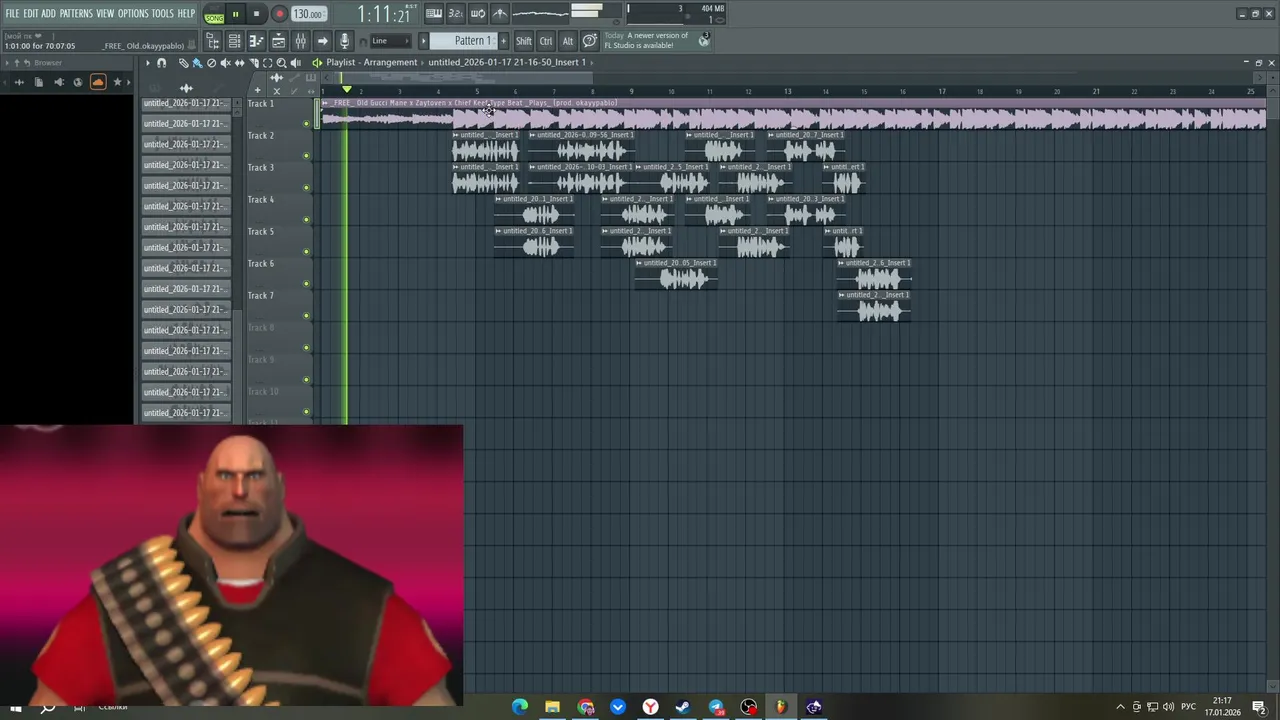Toggle the red record button
The height and width of the screenshot is (720, 1280).
point(279,14)
